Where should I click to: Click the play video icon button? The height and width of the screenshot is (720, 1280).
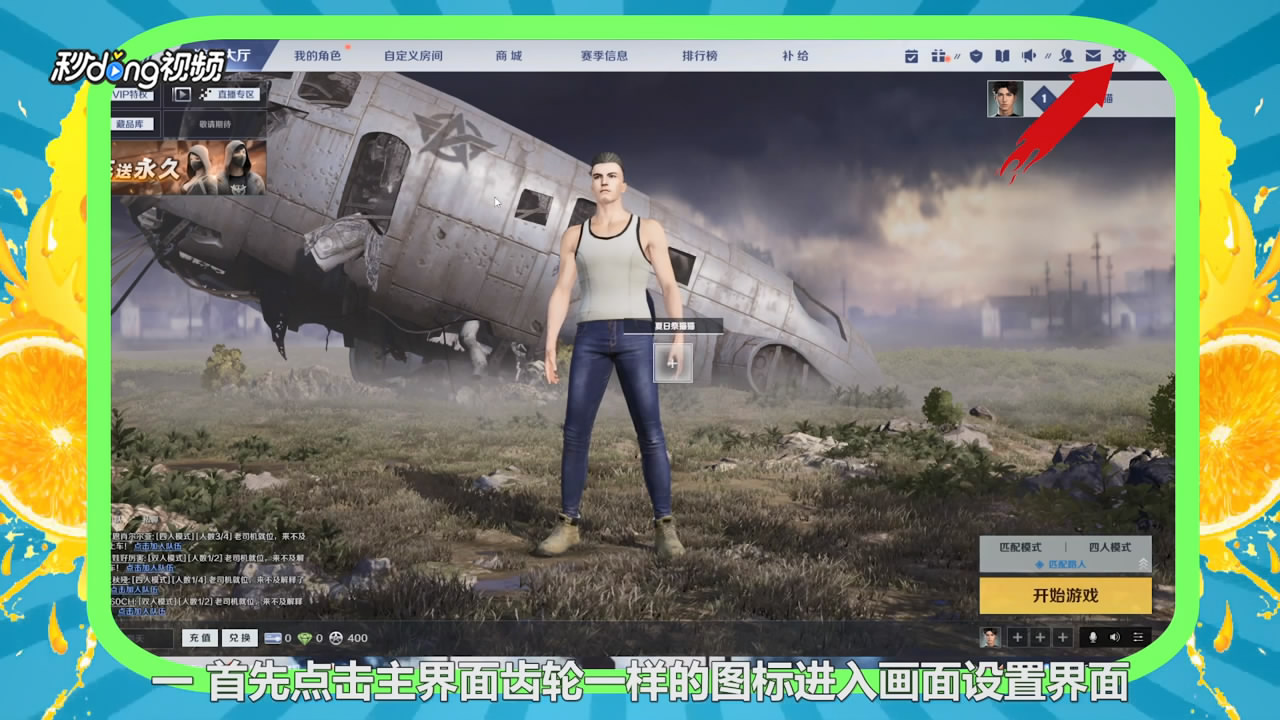pyautogui.click(x=182, y=94)
